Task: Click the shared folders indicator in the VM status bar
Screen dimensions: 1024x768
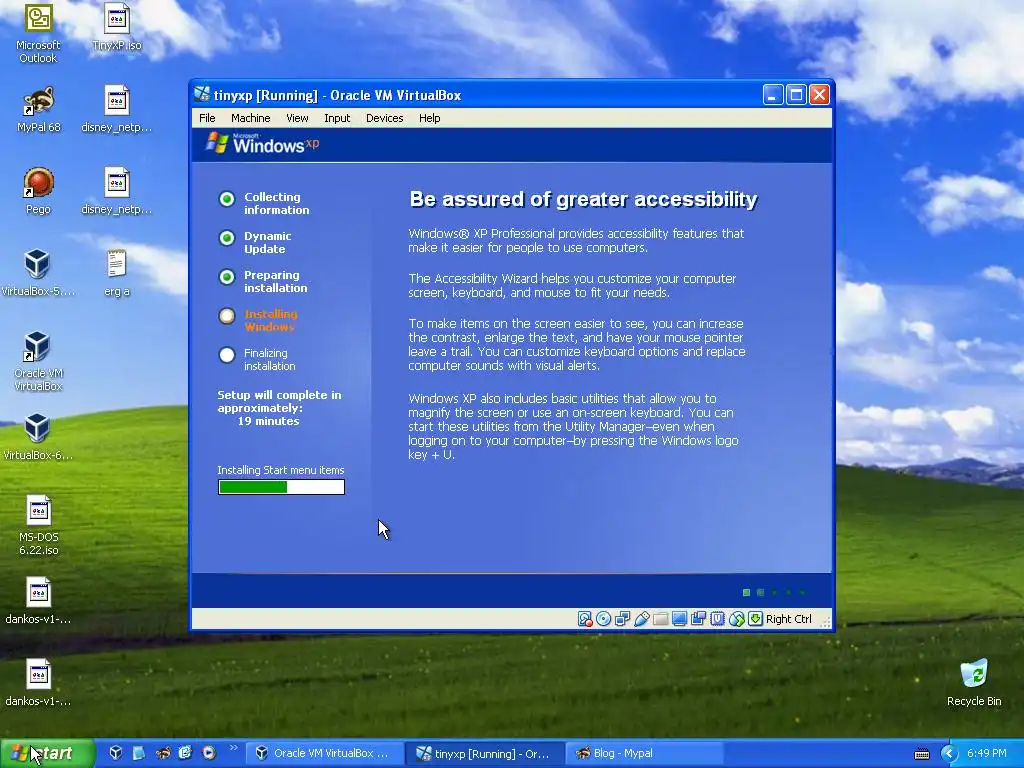Action: click(660, 618)
